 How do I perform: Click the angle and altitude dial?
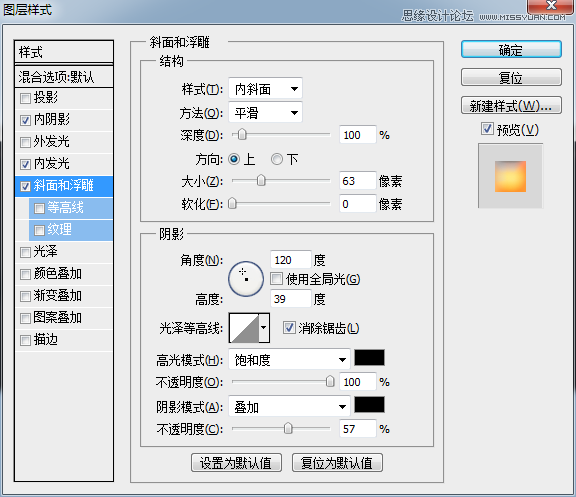246,279
